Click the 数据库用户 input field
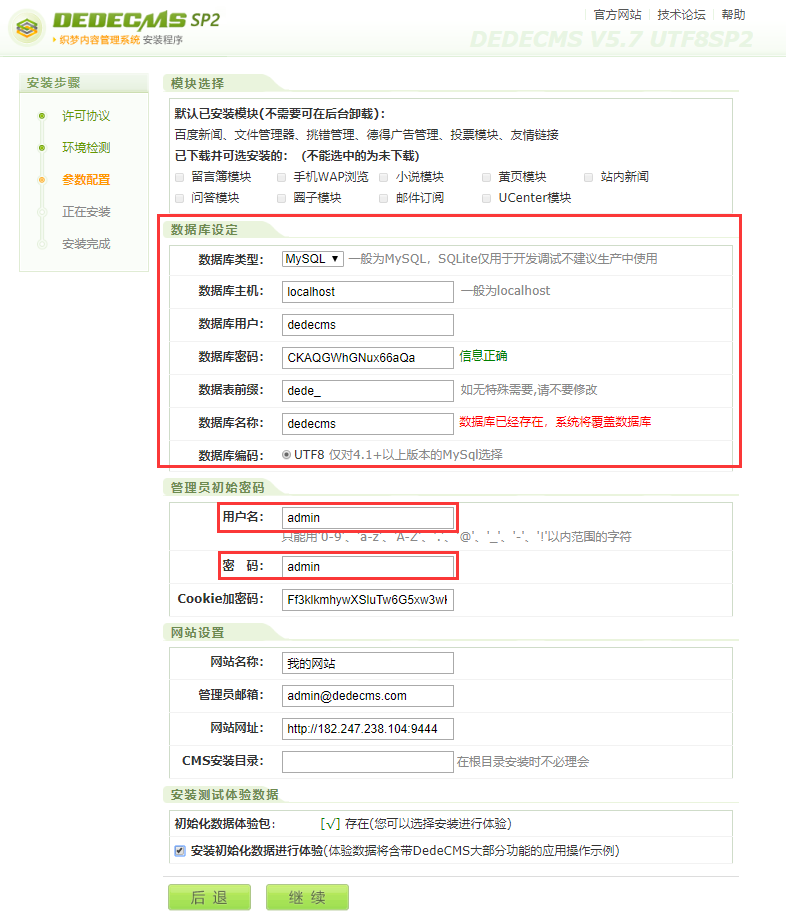This screenshot has height=924, width=786. point(368,325)
